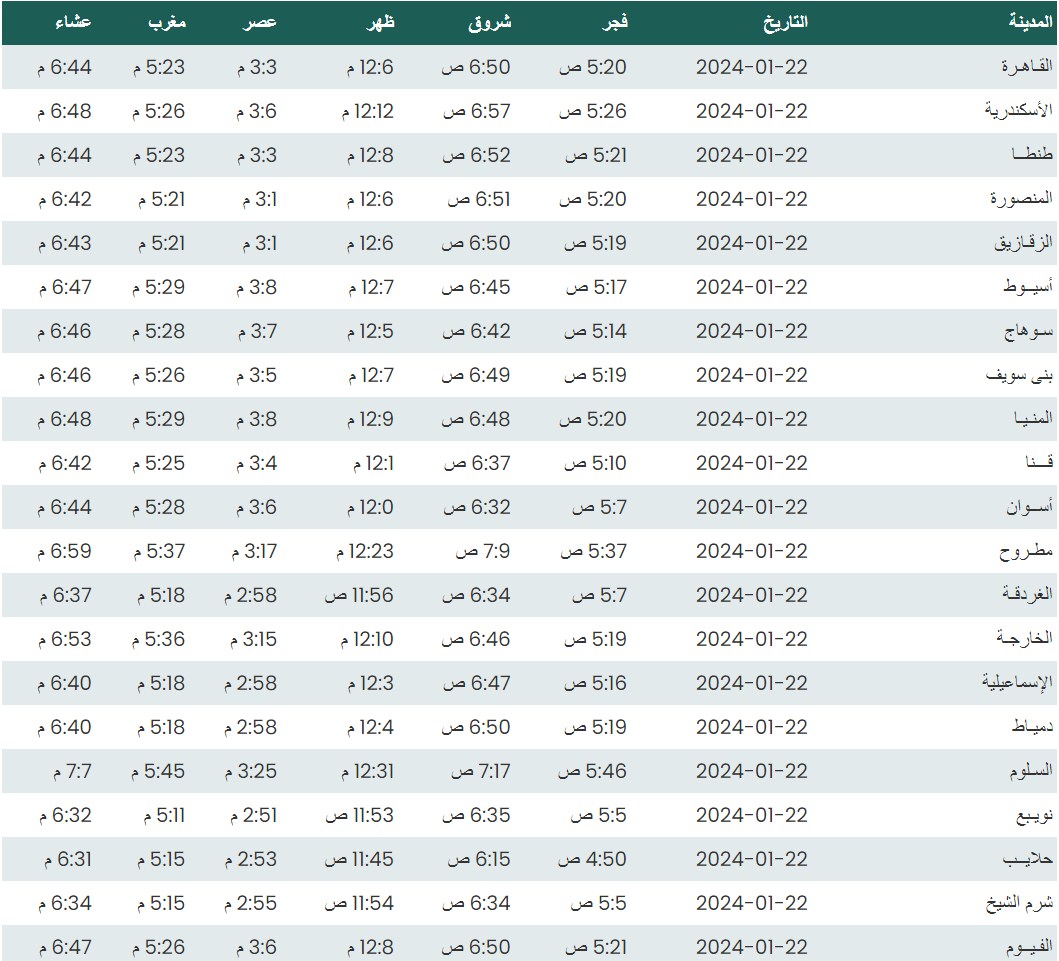Click the Fajr time in the أسوان row

pos(599,507)
